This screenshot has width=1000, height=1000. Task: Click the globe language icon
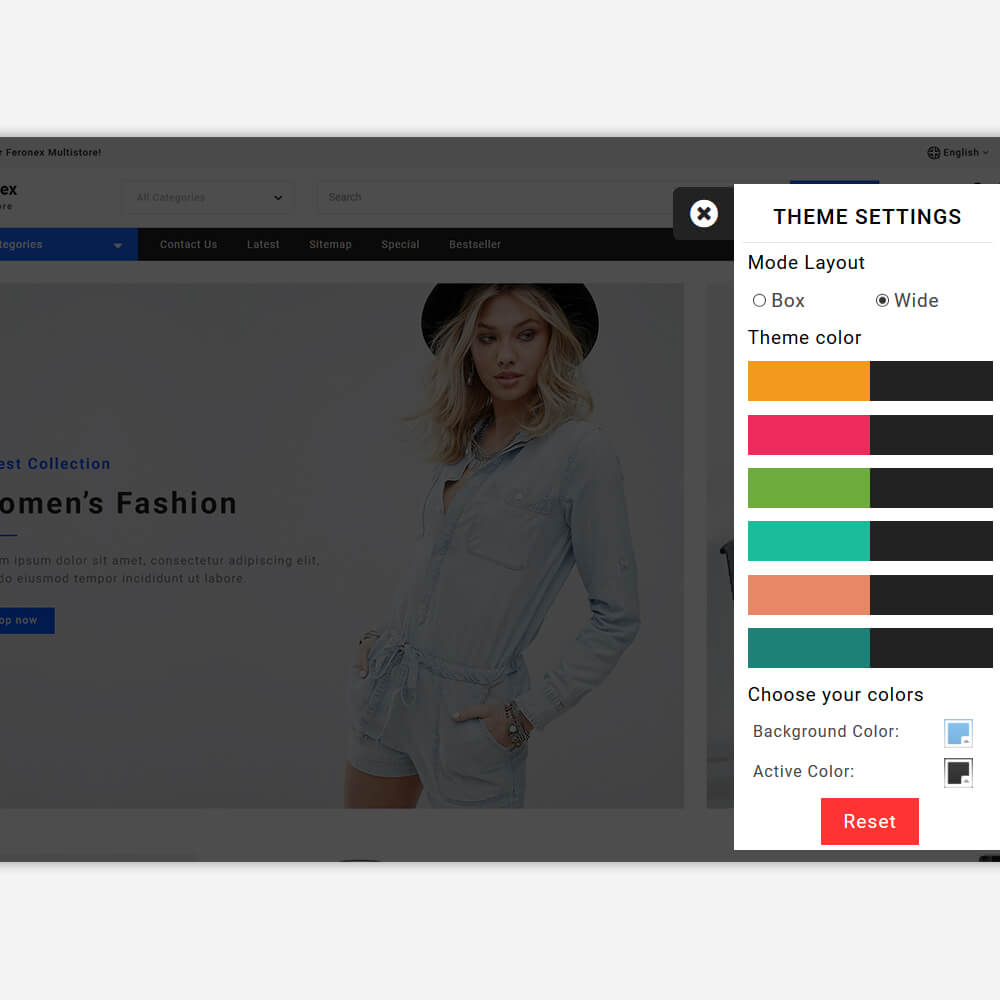click(934, 153)
